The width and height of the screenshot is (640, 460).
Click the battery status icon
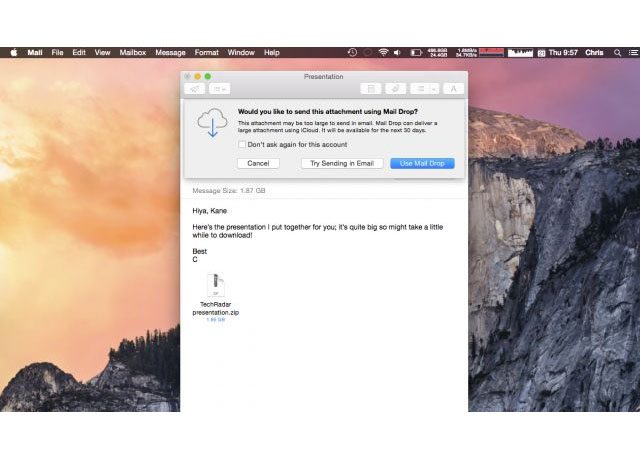416,52
